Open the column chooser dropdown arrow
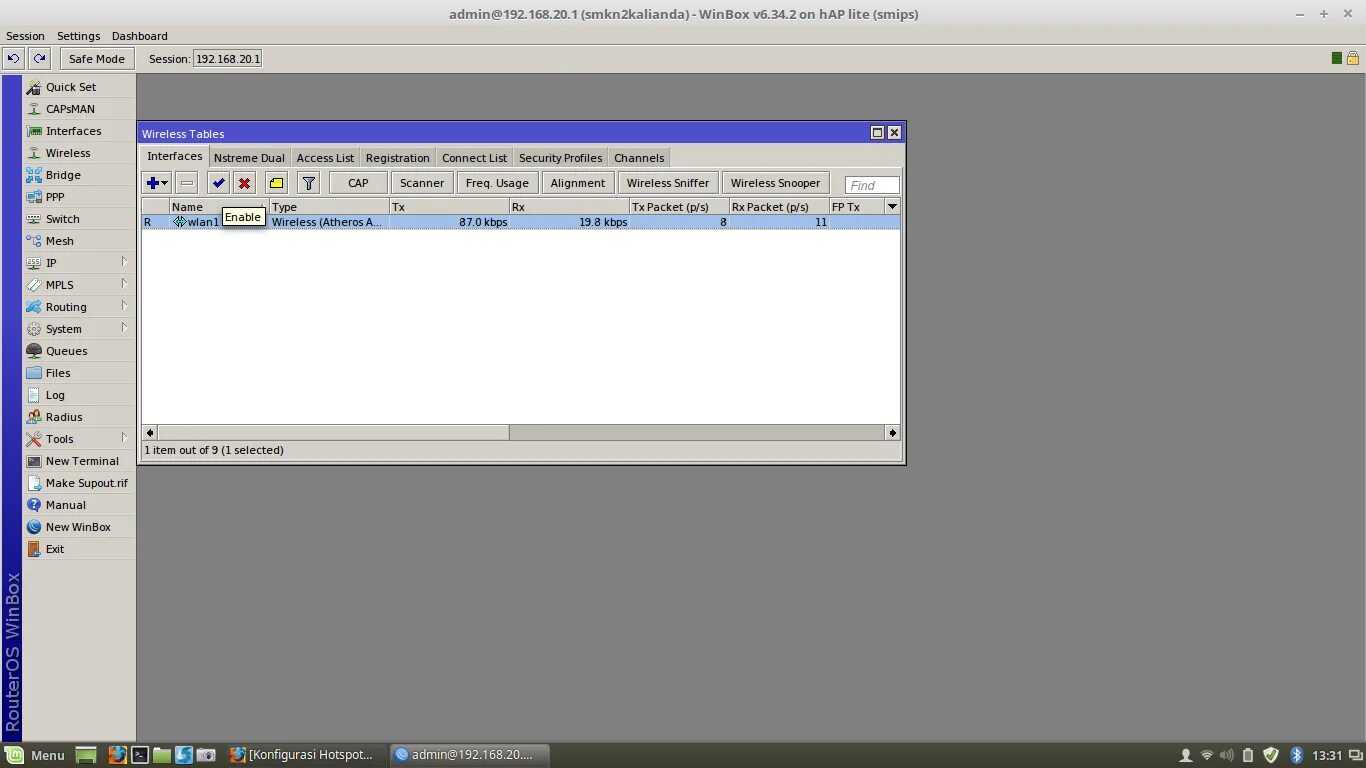Screen dimensions: 1366x768 click(892, 207)
